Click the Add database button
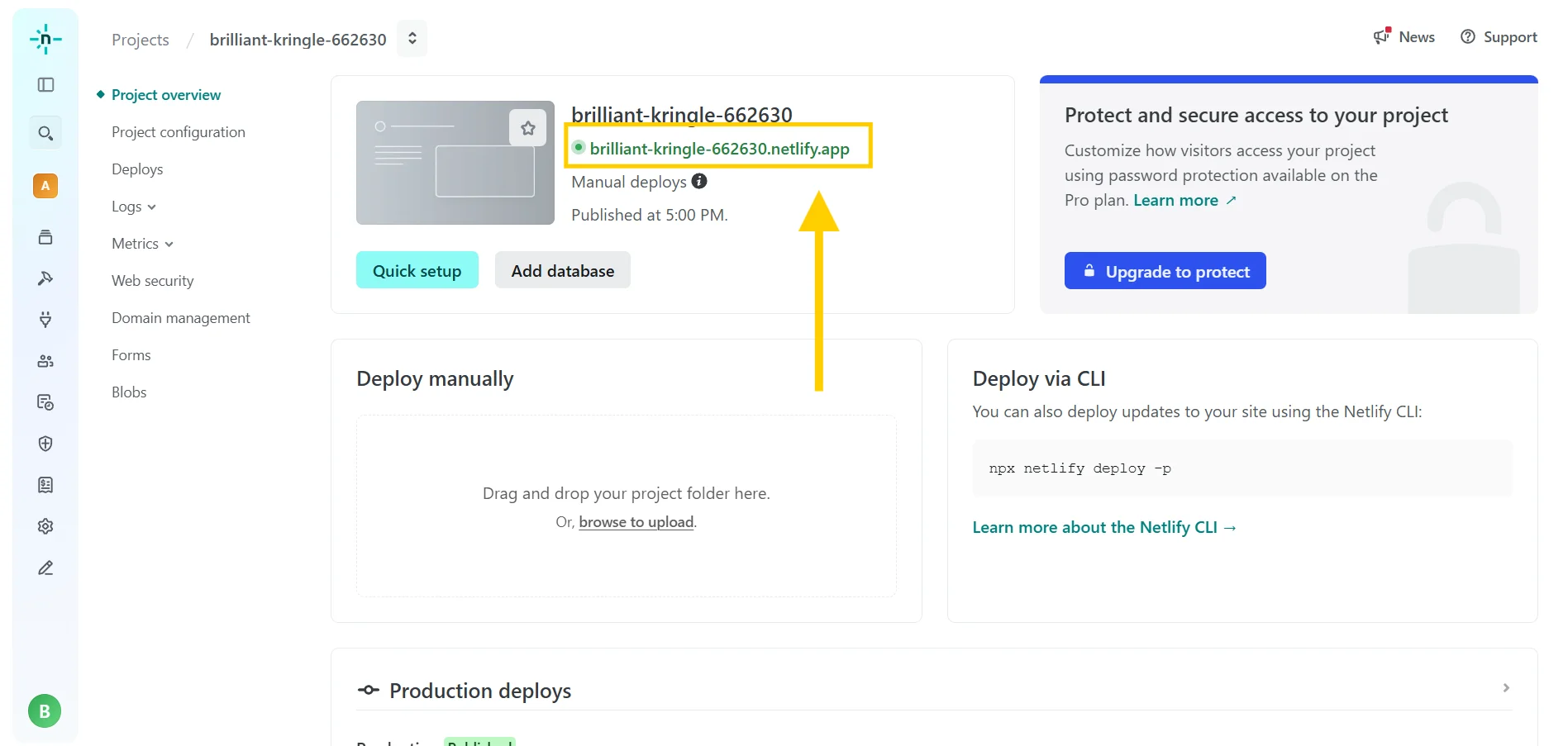Viewport: 1568px width, 746px height. point(563,270)
